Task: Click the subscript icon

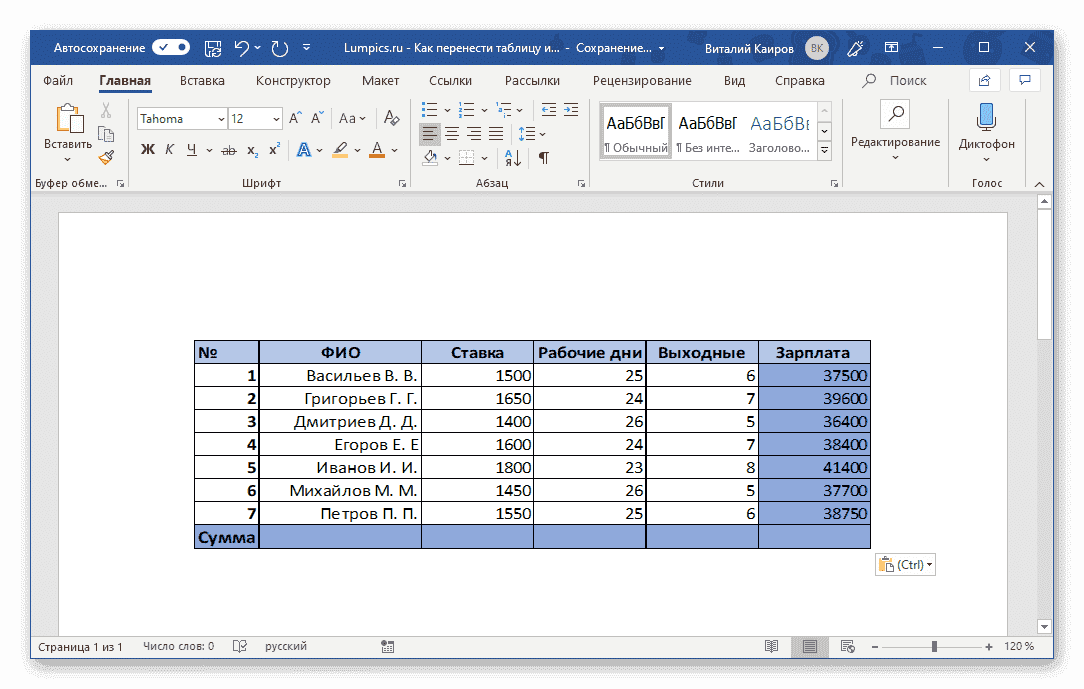Action: pyautogui.click(x=251, y=150)
